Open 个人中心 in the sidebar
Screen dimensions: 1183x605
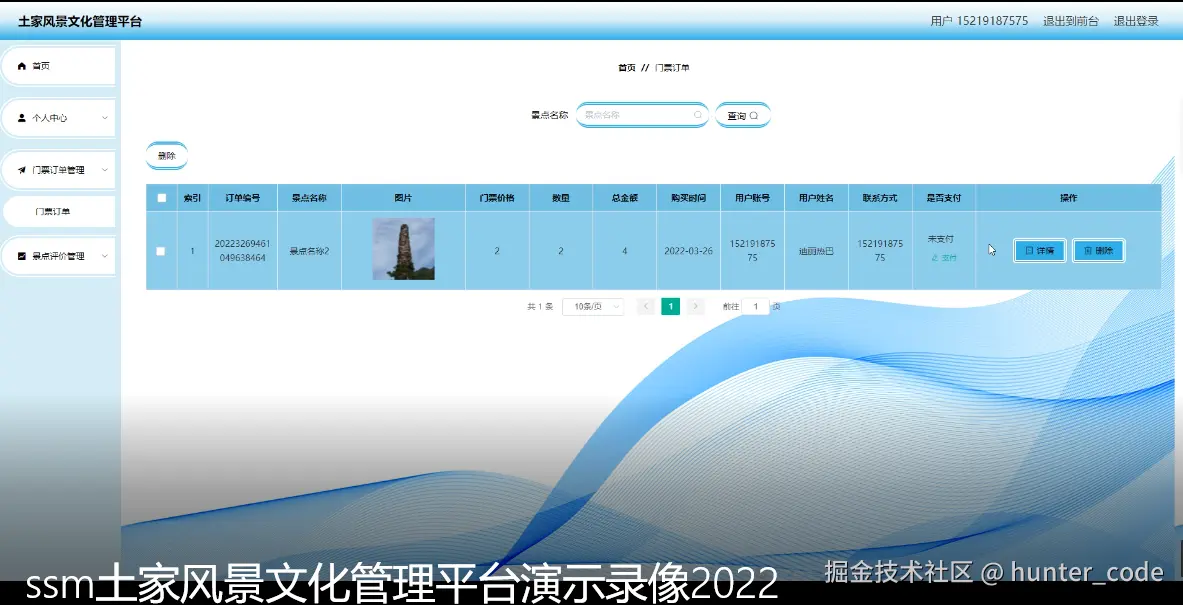tap(59, 118)
